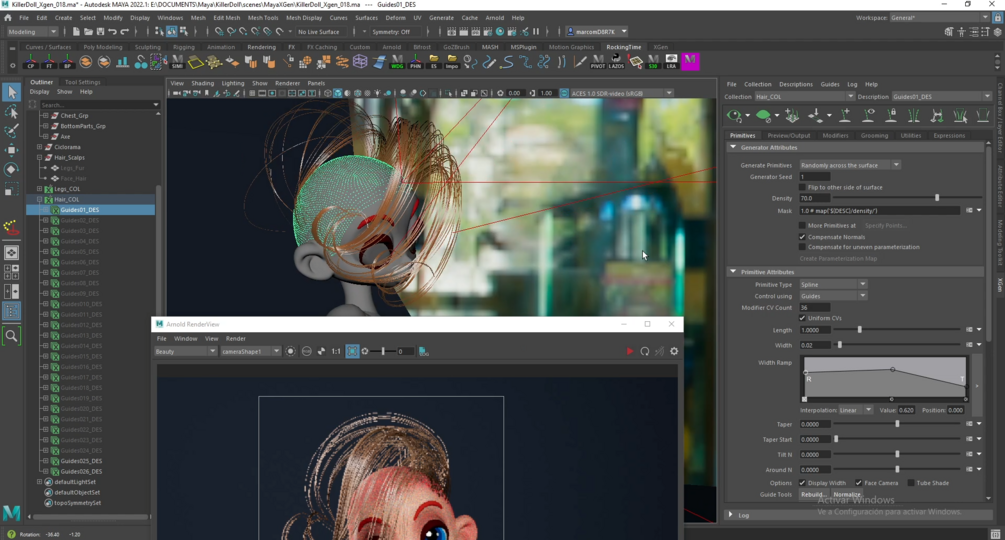Click the XGen green leaf clear-preview icon
Image resolution: width=1005 pixels, height=540 pixels.
coord(763,115)
